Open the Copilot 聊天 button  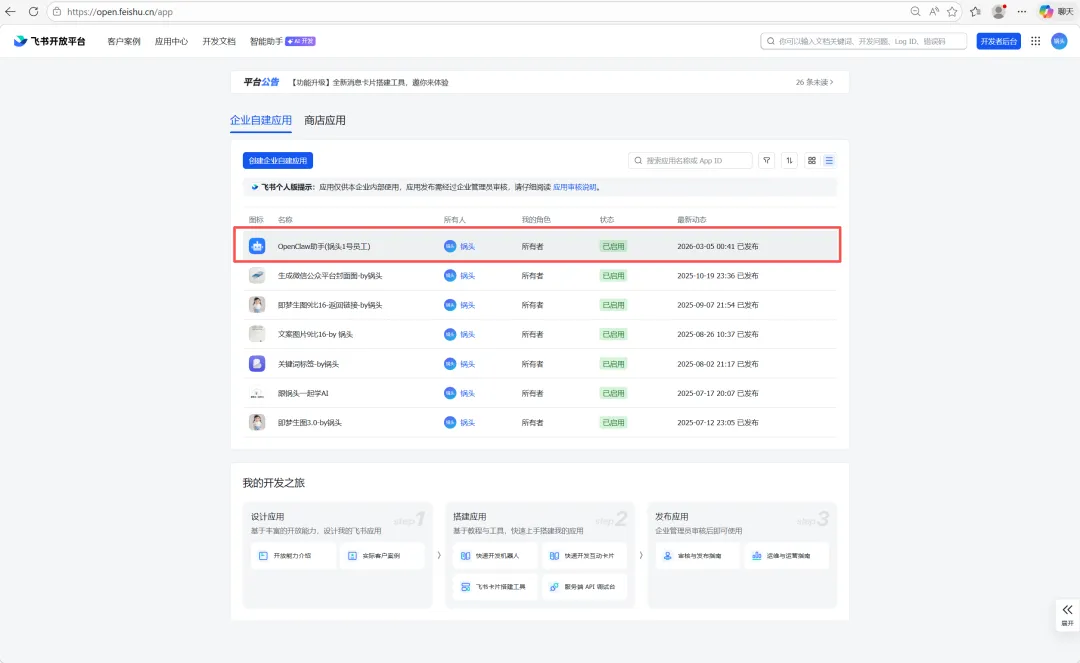(x=1056, y=12)
